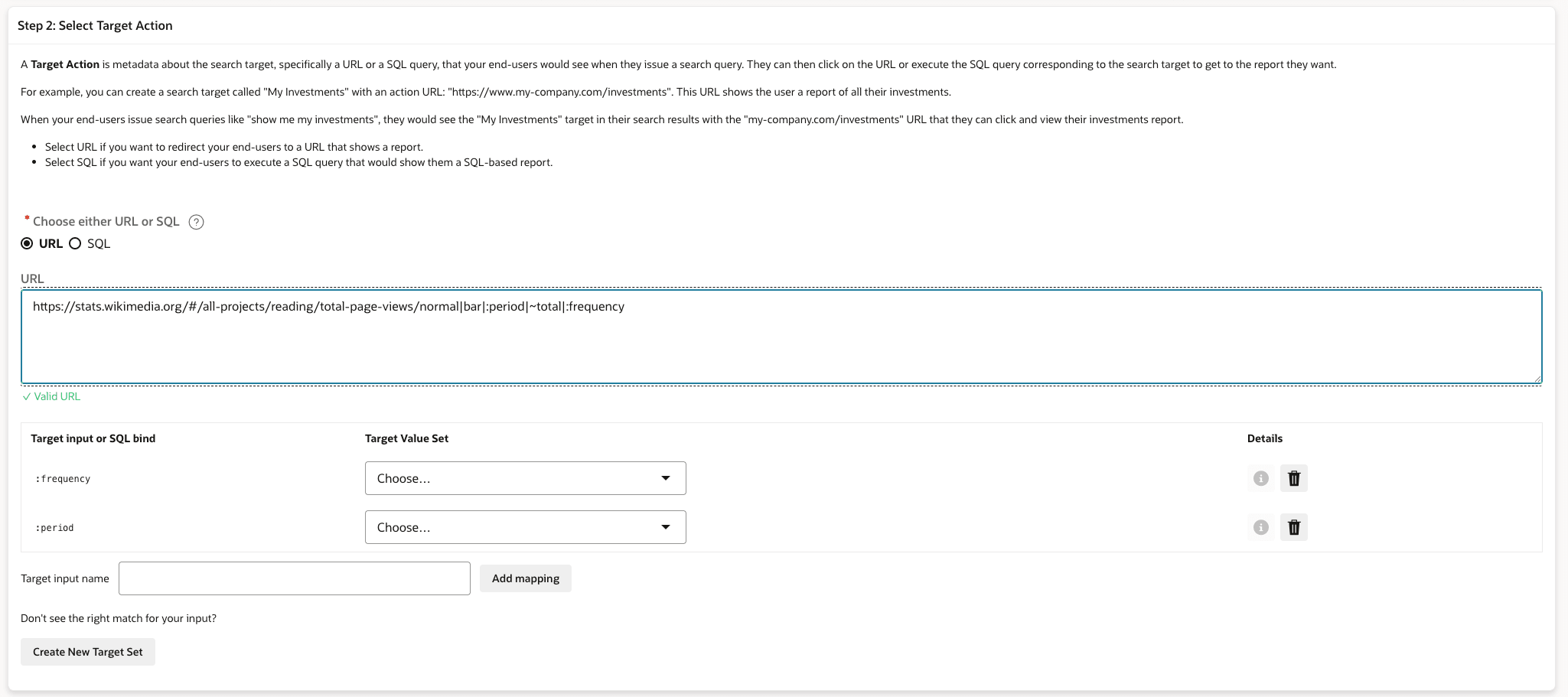Click Create New Target Set button
Screen dimensions: 1568x697
(x=88, y=652)
